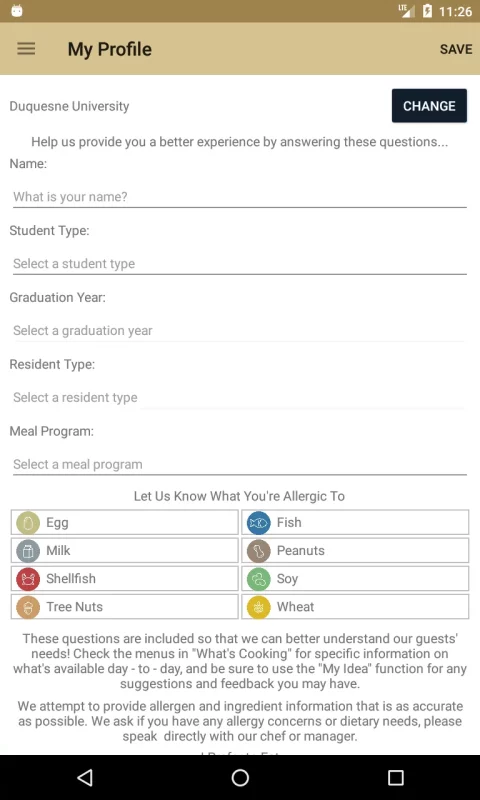The width and height of the screenshot is (480, 800).
Task: Open the Select a student type dropdown
Action: point(240,264)
